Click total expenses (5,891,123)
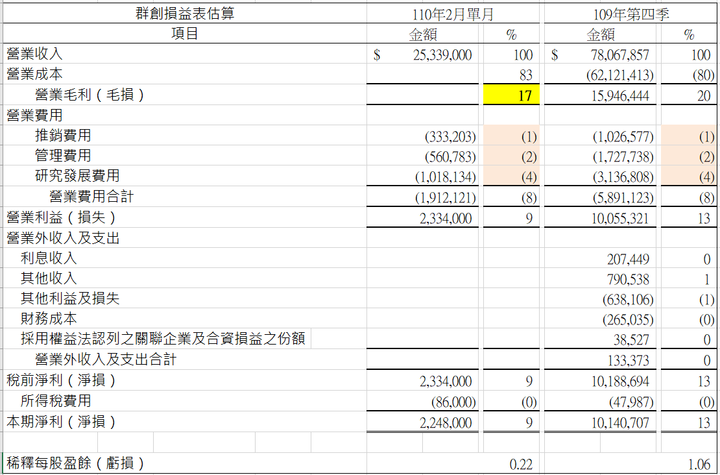 click(623, 198)
